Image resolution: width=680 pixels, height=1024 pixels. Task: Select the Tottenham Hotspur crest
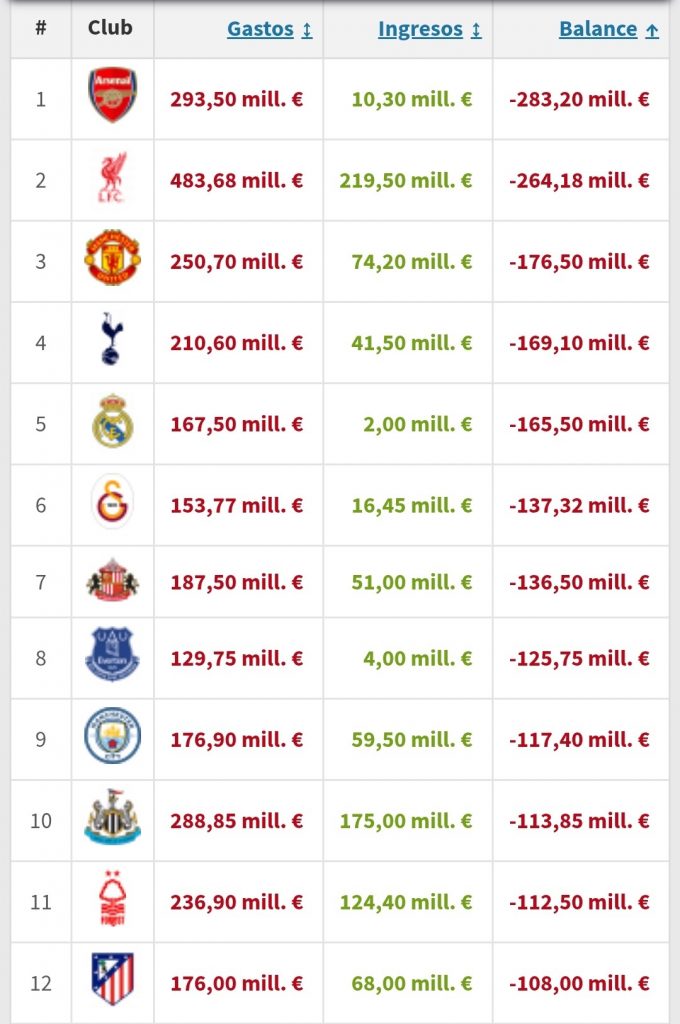[112, 340]
